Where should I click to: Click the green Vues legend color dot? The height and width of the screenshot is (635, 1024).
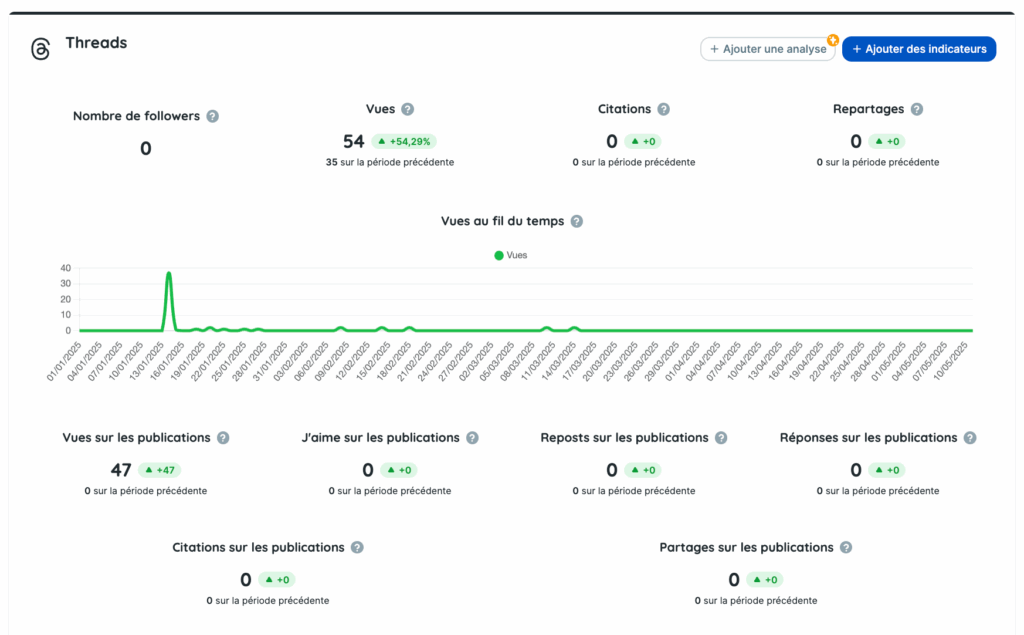point(499,255)
